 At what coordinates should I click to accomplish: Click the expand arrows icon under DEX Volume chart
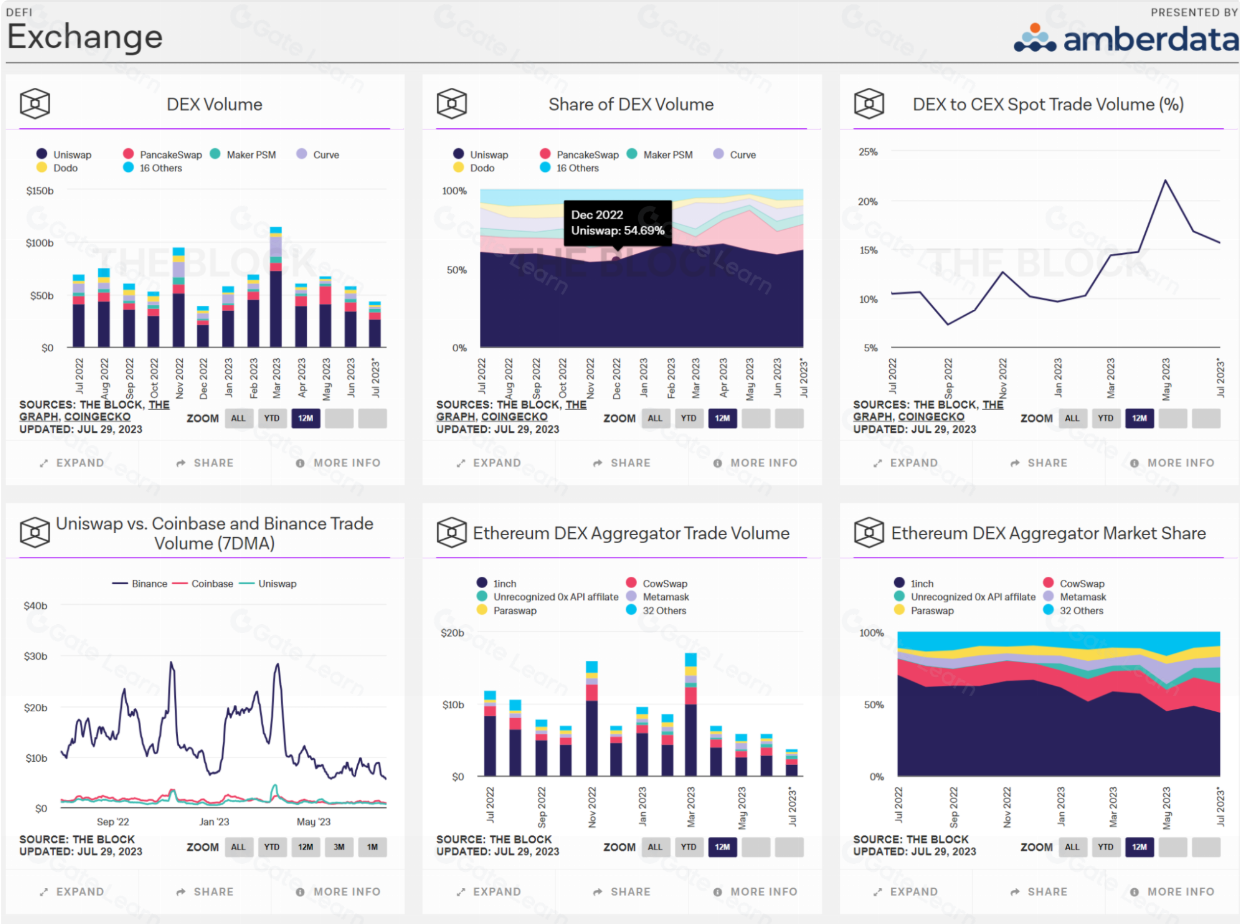coord(44,463)
